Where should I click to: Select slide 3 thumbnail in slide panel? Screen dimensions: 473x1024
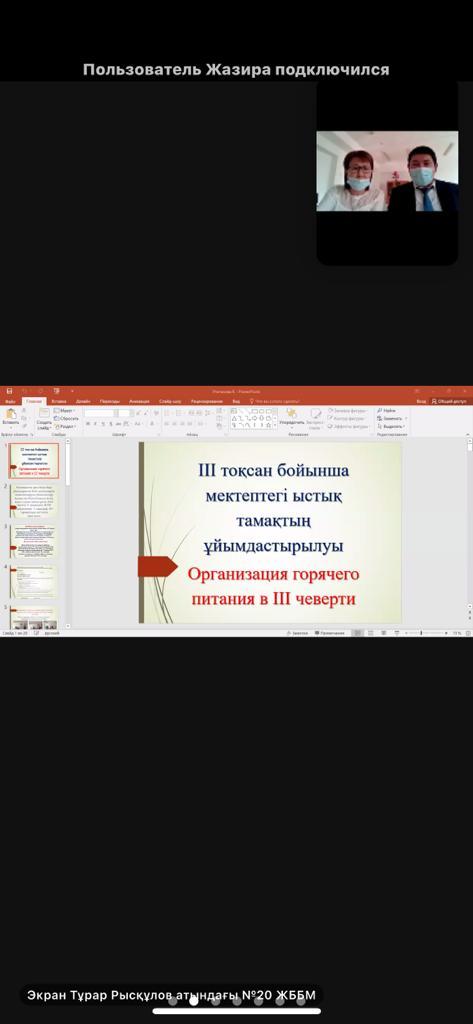[x=33, y=541]
